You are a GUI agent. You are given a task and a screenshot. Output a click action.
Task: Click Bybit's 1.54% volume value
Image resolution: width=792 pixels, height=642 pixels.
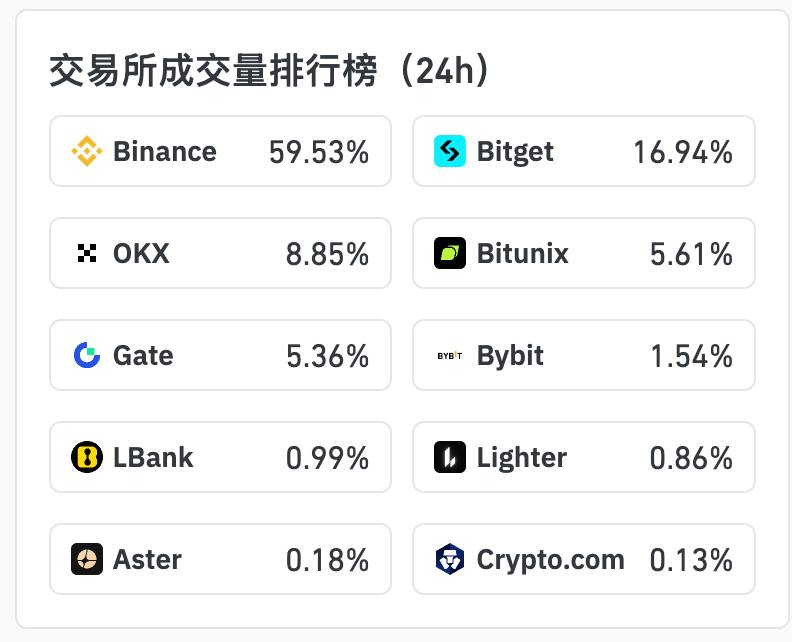pos(691,356)
